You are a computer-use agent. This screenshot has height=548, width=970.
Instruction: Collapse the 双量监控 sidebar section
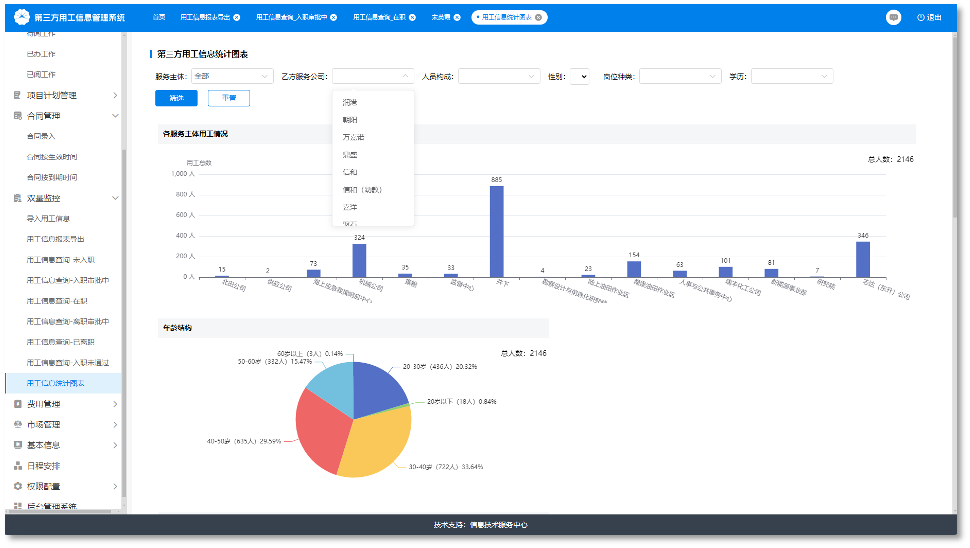coord(115,199)
